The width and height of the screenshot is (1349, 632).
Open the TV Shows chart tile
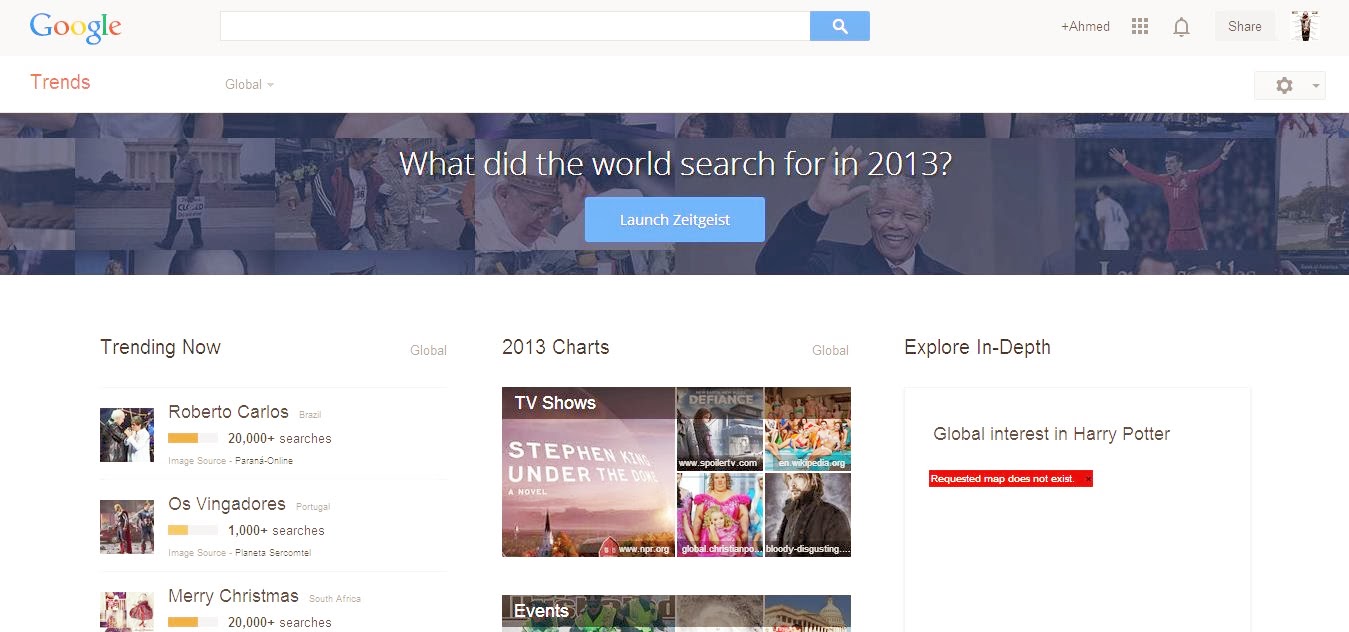588,472
